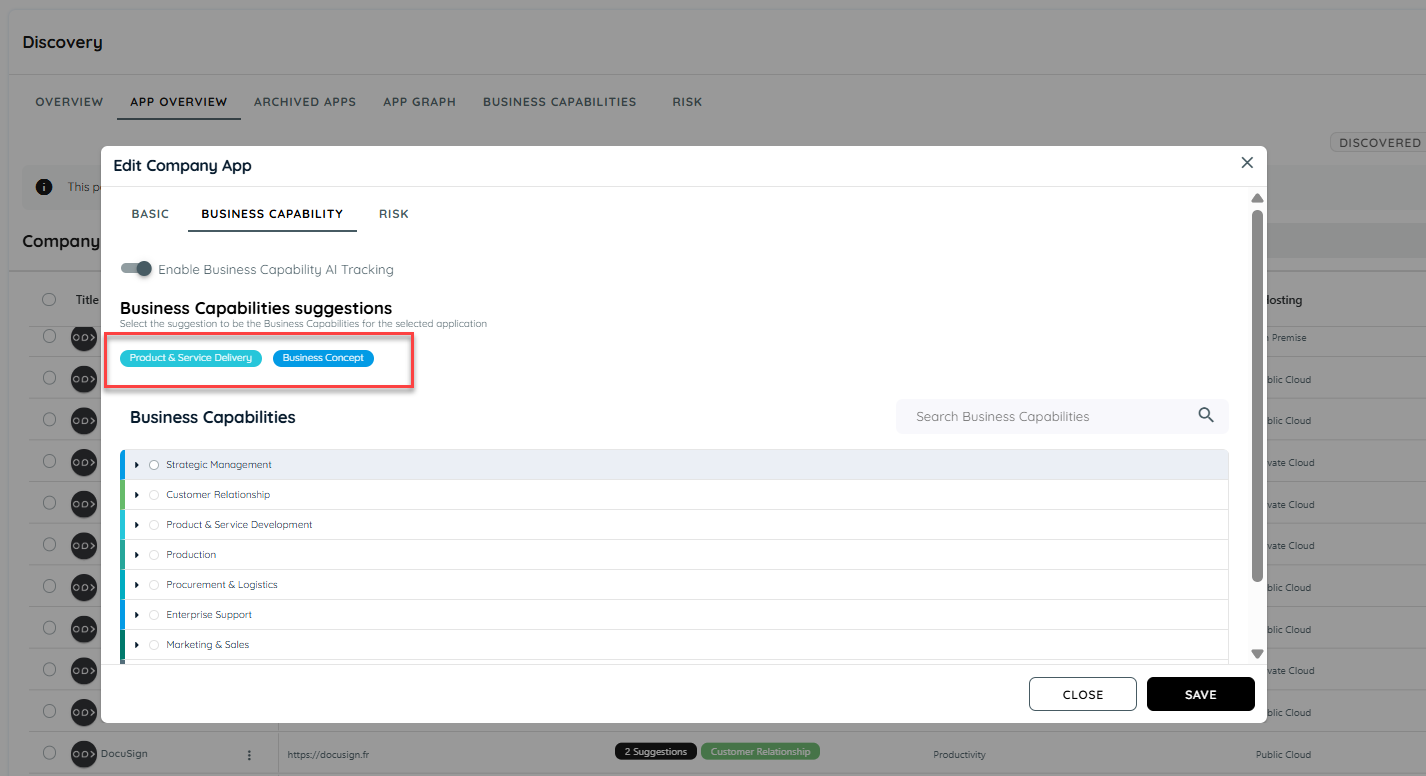The width and height of the screenshot is (1426, 776).
Task: Toggle Enable Business Capability AI Tracking switch
Action: [x=137, y=269]
